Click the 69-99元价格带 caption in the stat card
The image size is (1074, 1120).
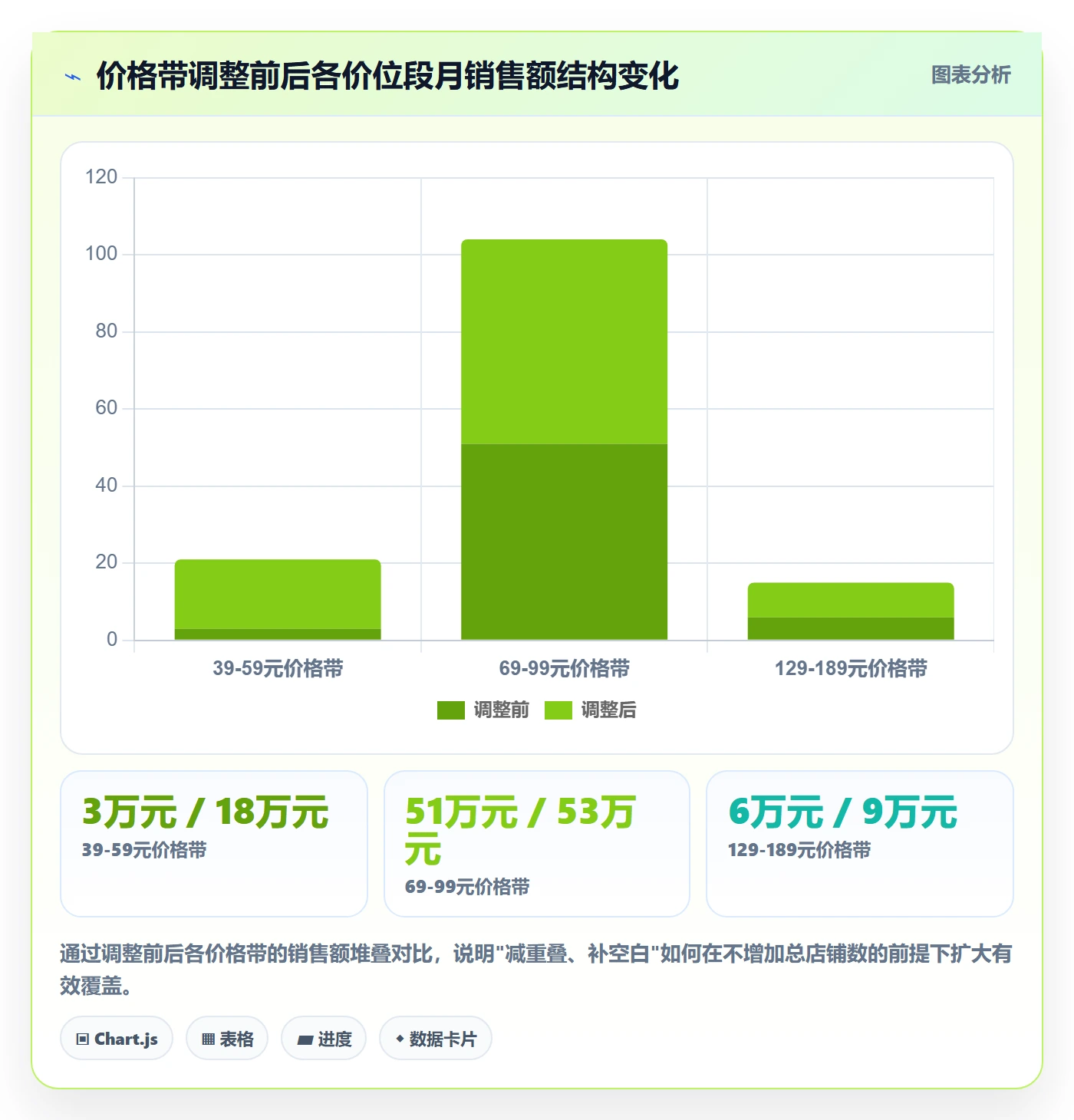467,887
